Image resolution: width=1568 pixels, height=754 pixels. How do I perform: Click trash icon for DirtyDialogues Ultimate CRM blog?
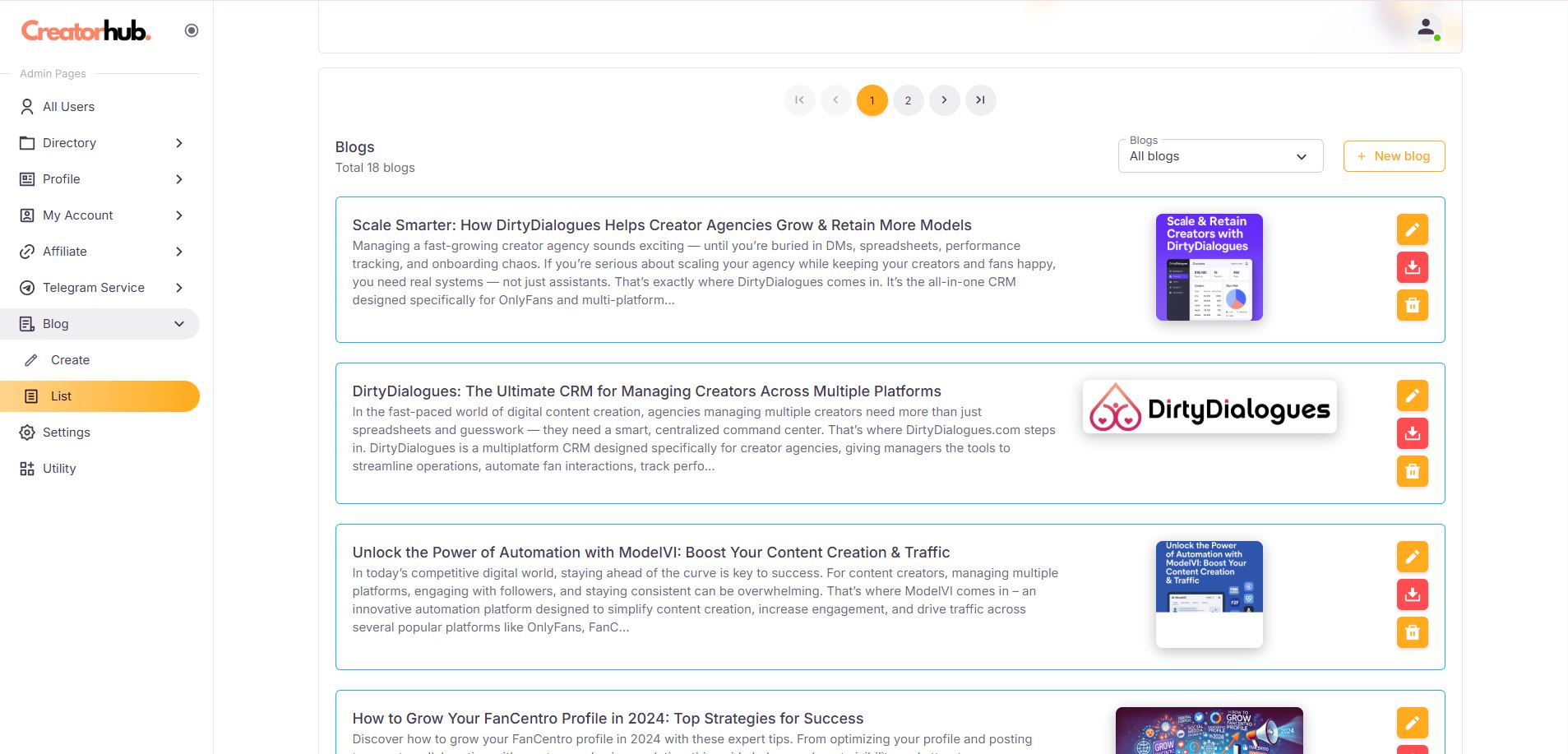click(x=1412, y=471)
